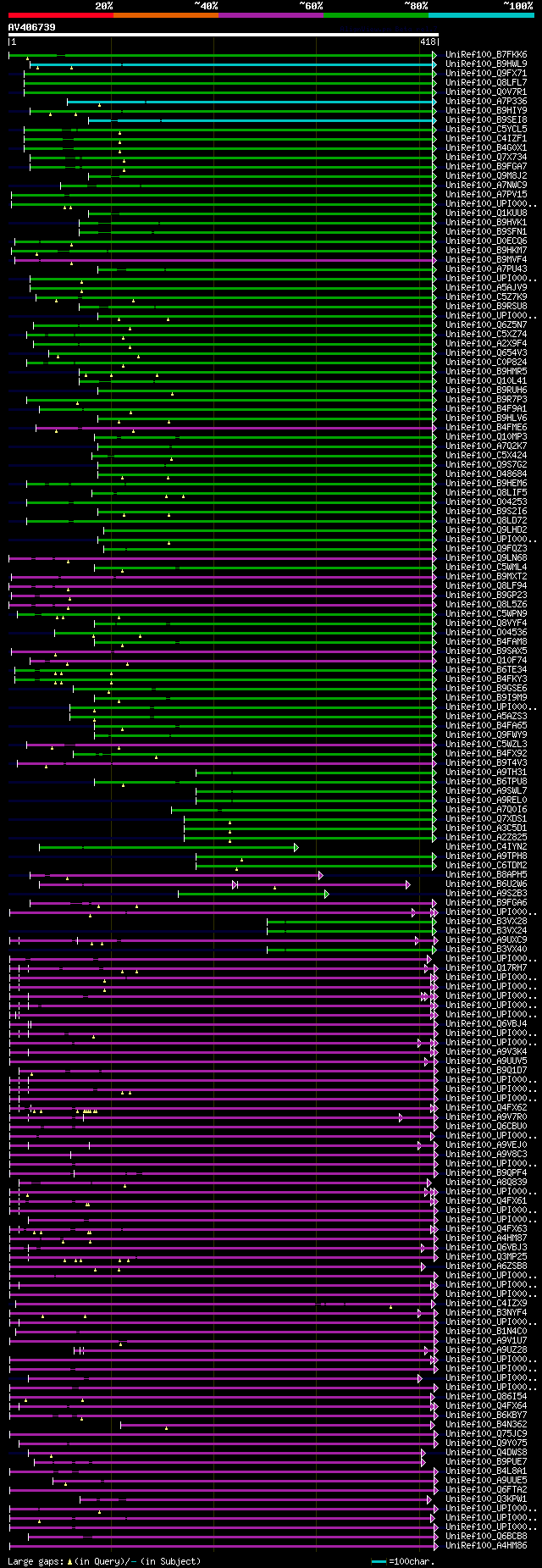The width and height of the screenshot is (542, 1568).
Task: Select label UniRef100_B6TE34
Action: click(486, 669)
